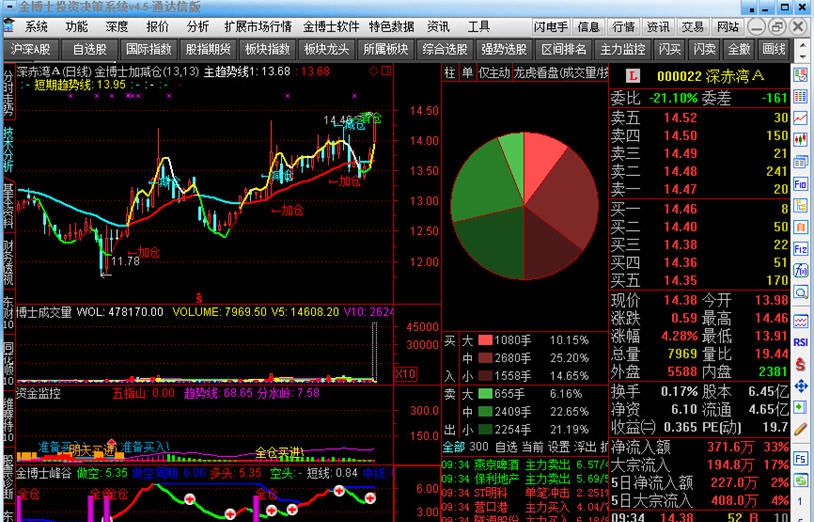Open the colored grid table icon

(x=800, y=97)
